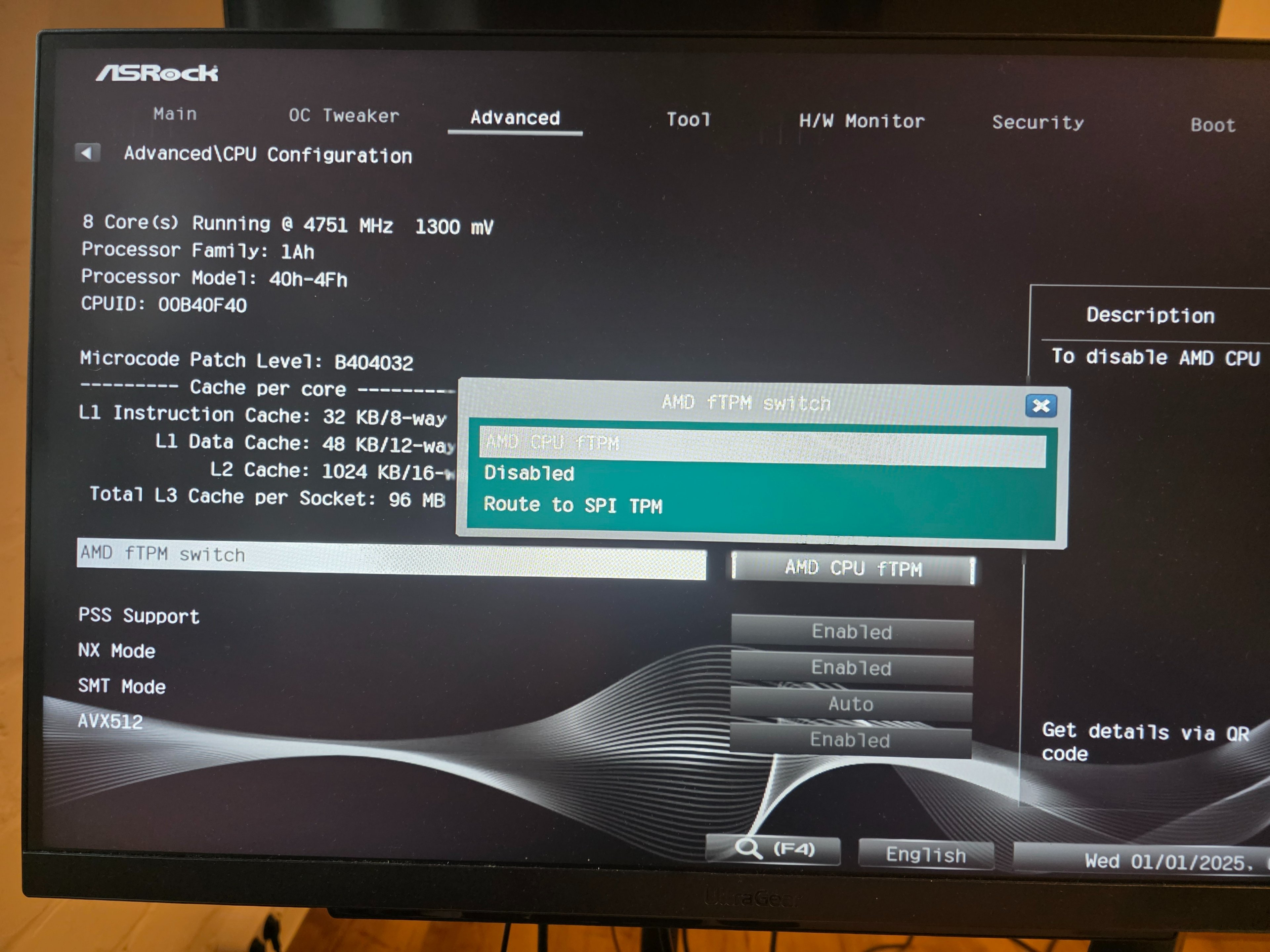Click the ASRock logo
The height and width of the screenshot is (952, 1270).
[x=157, y=73]
